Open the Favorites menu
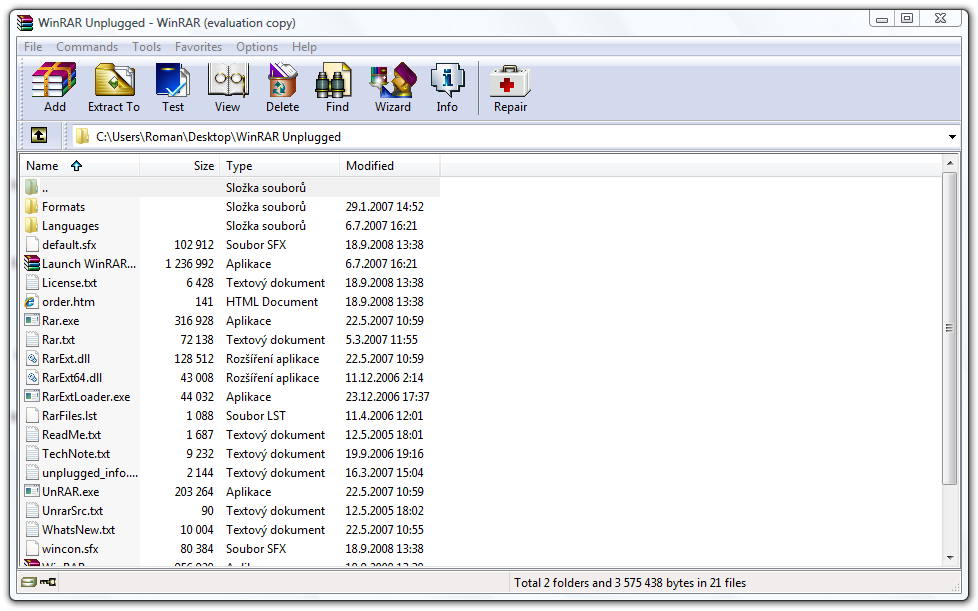978x611 pixels. [198, 47]
